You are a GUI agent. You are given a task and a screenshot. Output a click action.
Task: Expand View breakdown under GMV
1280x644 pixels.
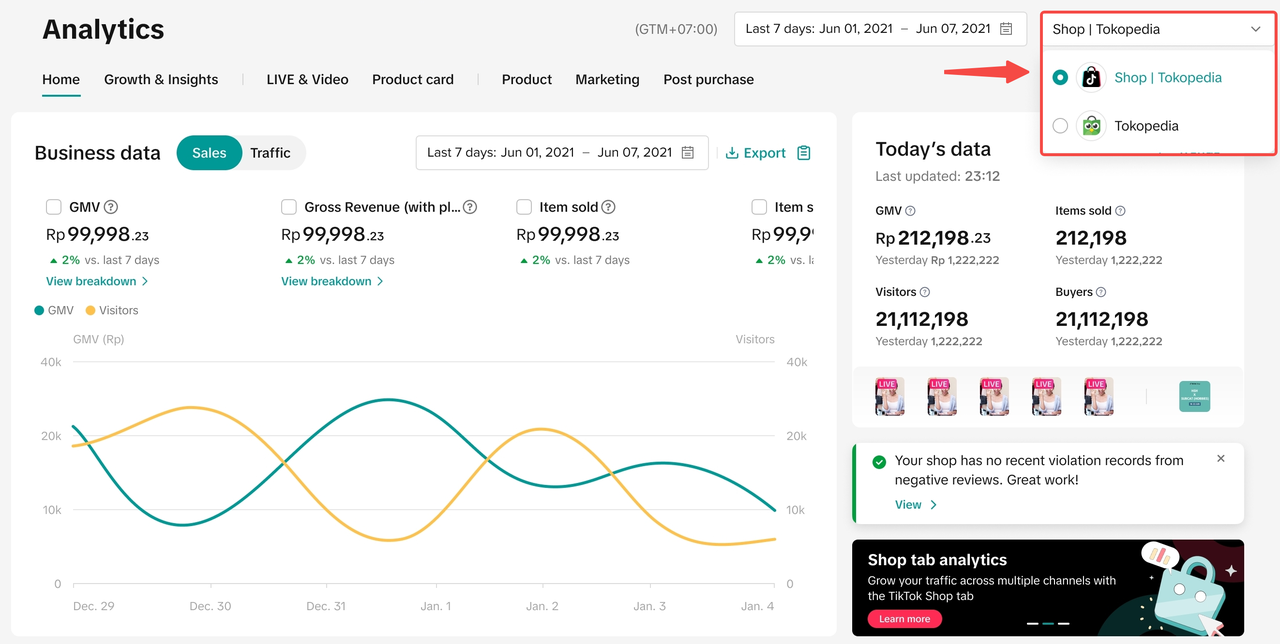point(96,281)
